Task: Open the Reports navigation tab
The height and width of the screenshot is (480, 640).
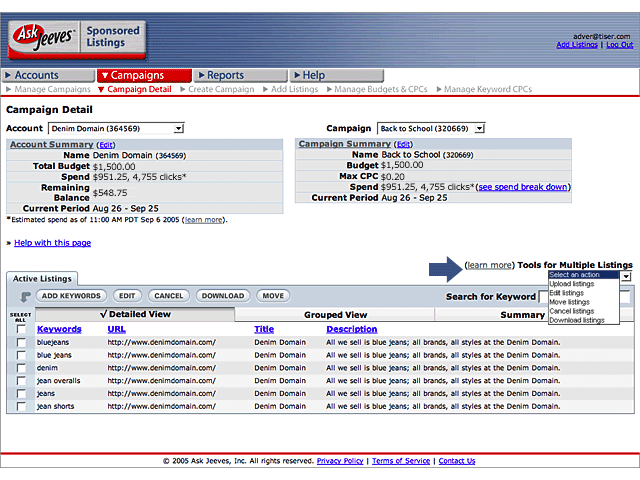Action: click(x=225, y=75)
